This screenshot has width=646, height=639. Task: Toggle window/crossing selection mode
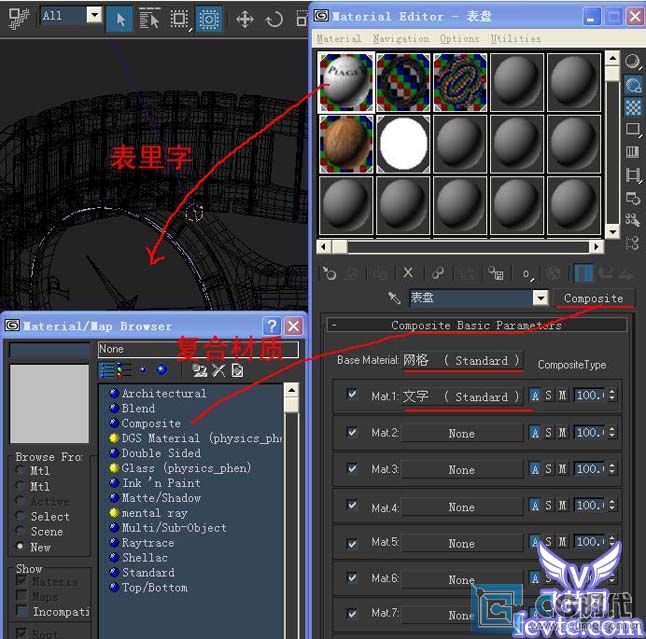point(209,19)
